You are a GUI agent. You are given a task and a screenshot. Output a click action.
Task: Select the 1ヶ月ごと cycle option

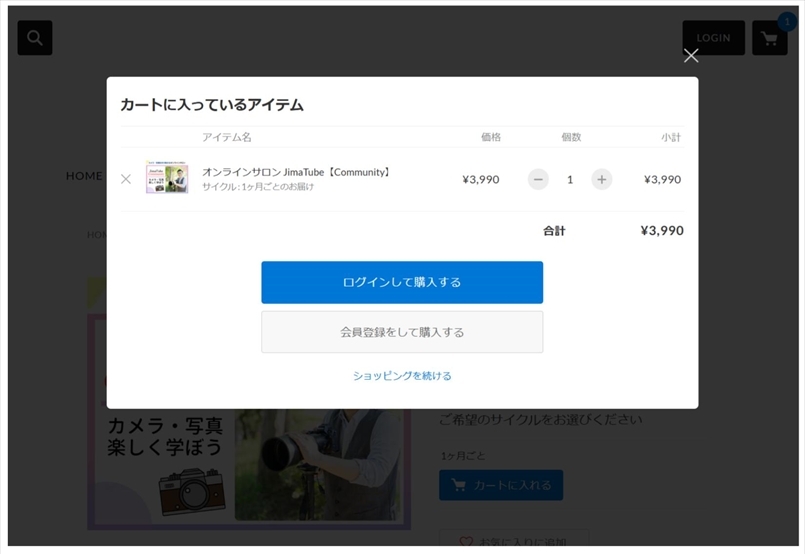(462, 456)
